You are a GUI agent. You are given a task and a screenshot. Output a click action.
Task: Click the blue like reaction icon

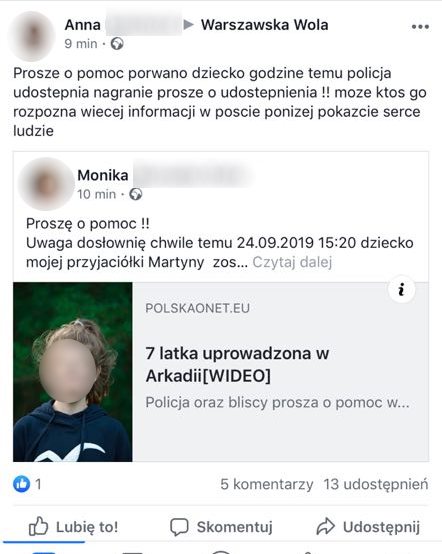coord(22,484)
